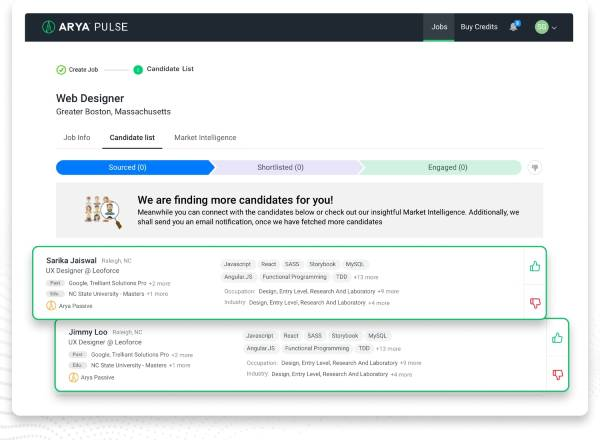This screenshot has width=600, height=440.
Task: Click Greater Boston, Massachusetts location text
Action: click(x=113, y=112)
